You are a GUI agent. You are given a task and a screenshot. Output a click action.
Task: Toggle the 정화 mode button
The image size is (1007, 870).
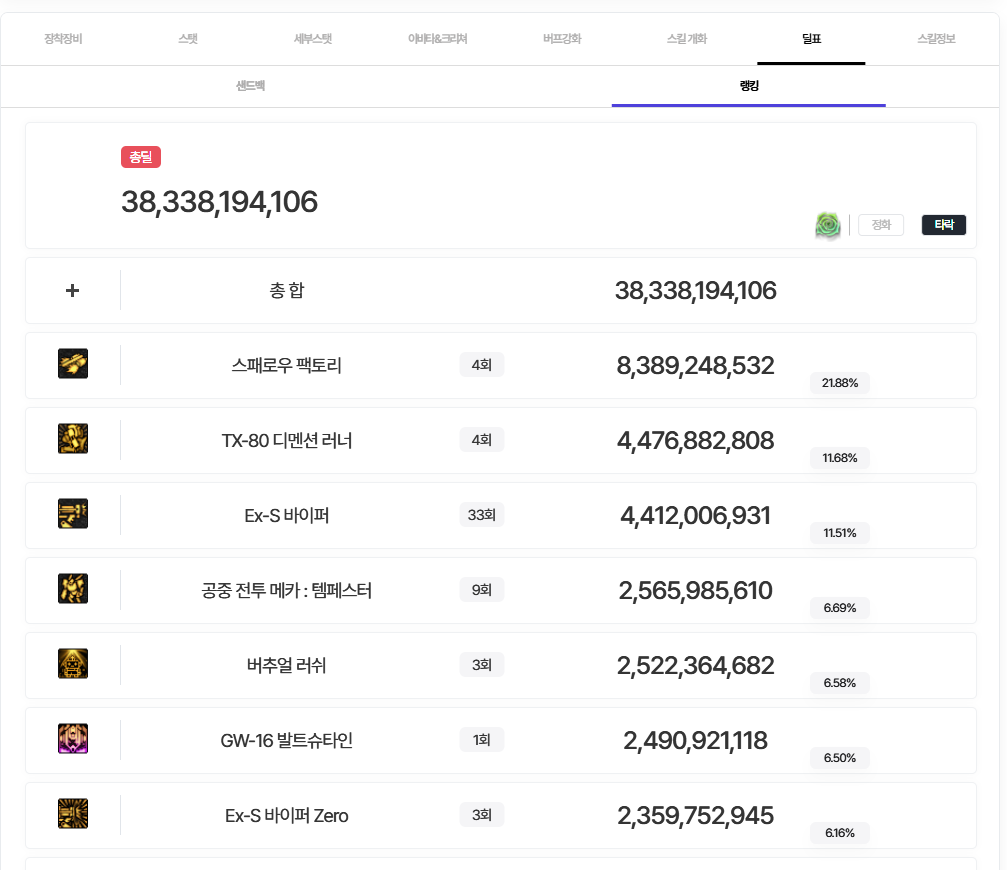point(880,225)
